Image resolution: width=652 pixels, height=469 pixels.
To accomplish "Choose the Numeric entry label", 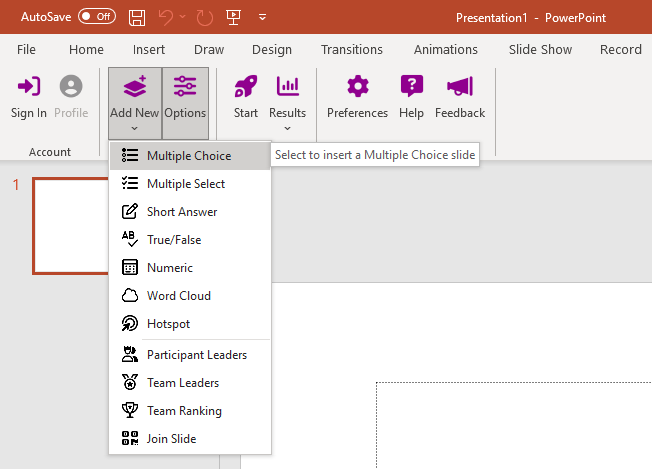I will (x=170, y=267).
